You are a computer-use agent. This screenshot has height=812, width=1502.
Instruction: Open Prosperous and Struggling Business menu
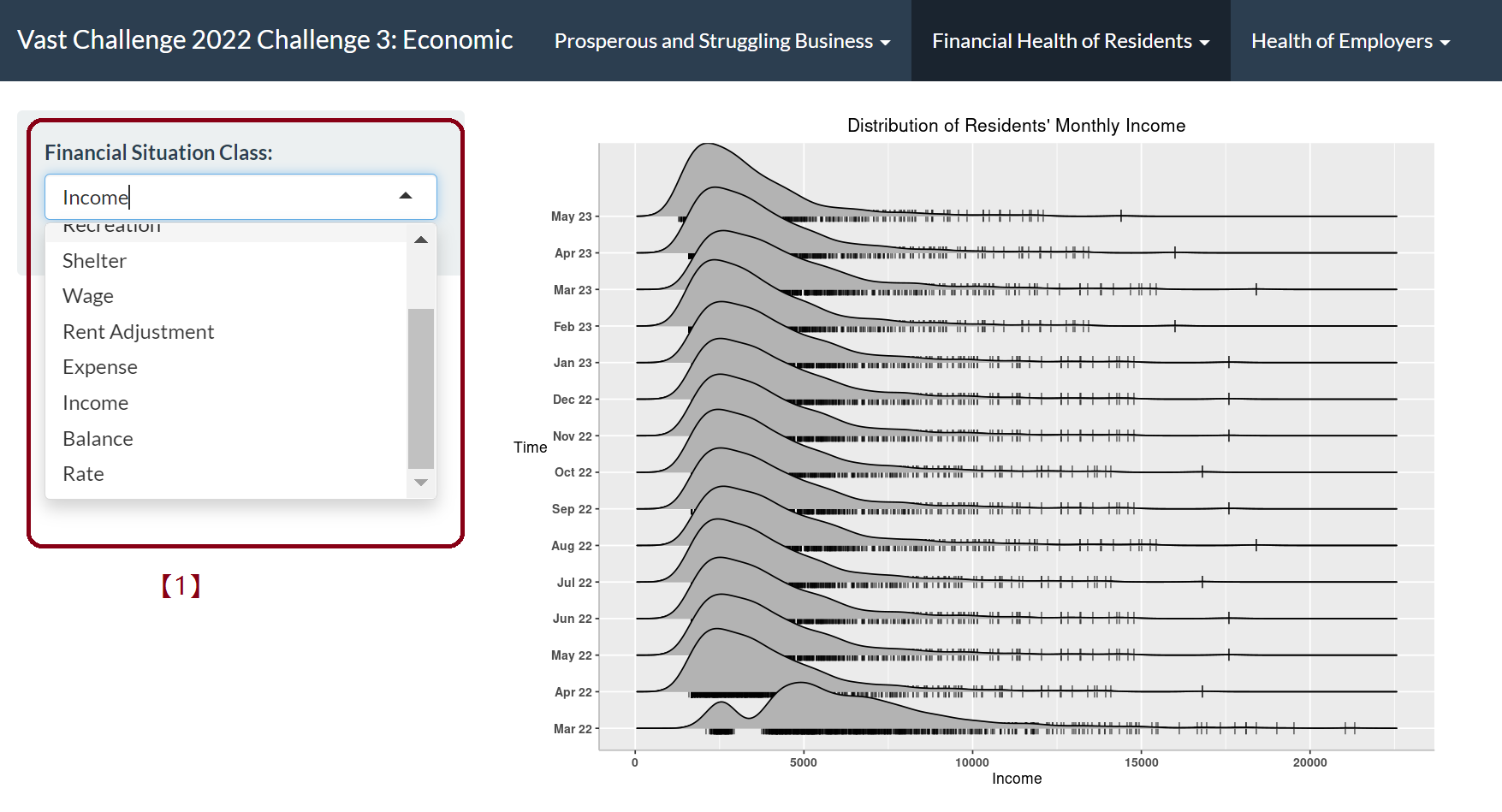pyautogui.click(x=721, y=41)
